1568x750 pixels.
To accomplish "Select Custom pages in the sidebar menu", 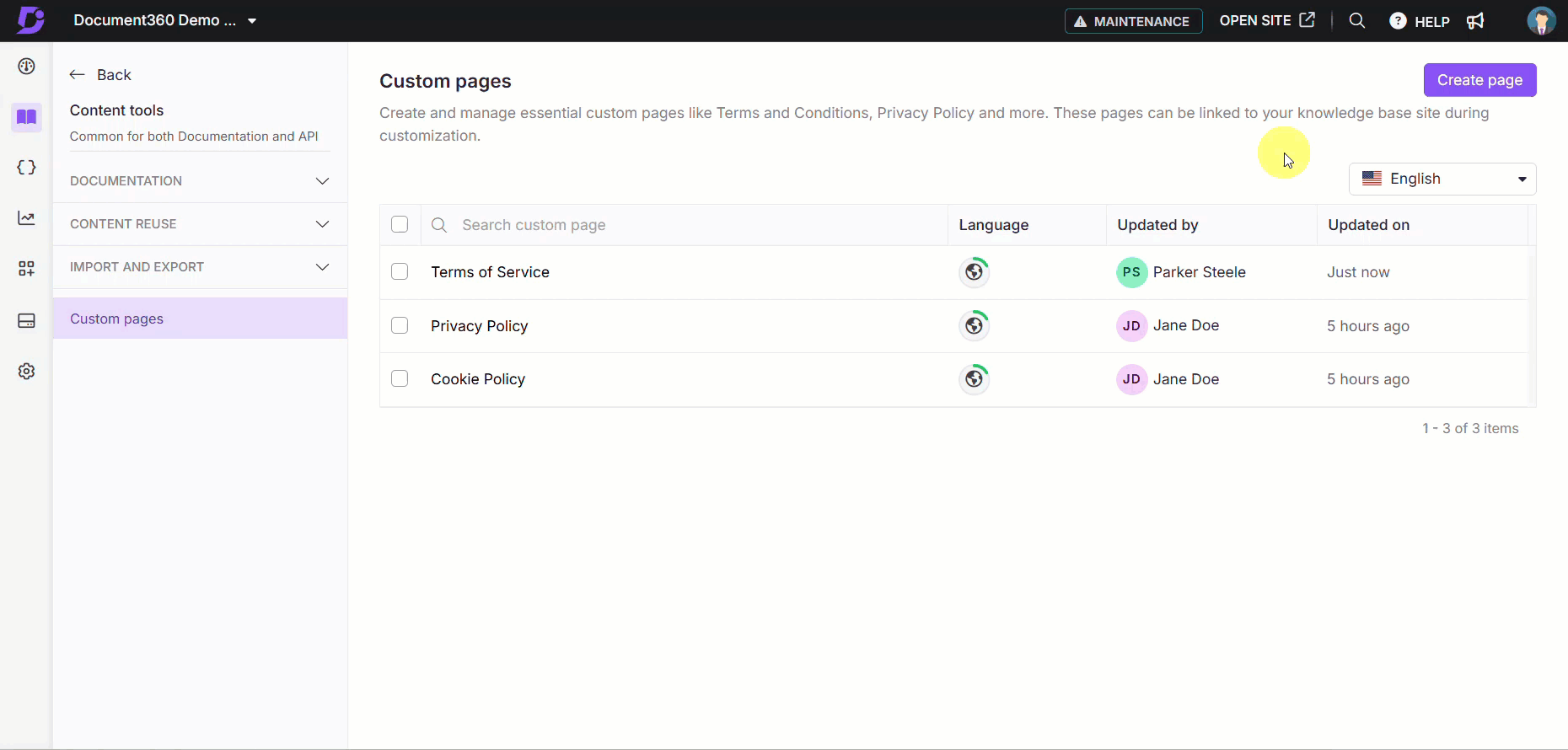I will (x=200, y=319).
